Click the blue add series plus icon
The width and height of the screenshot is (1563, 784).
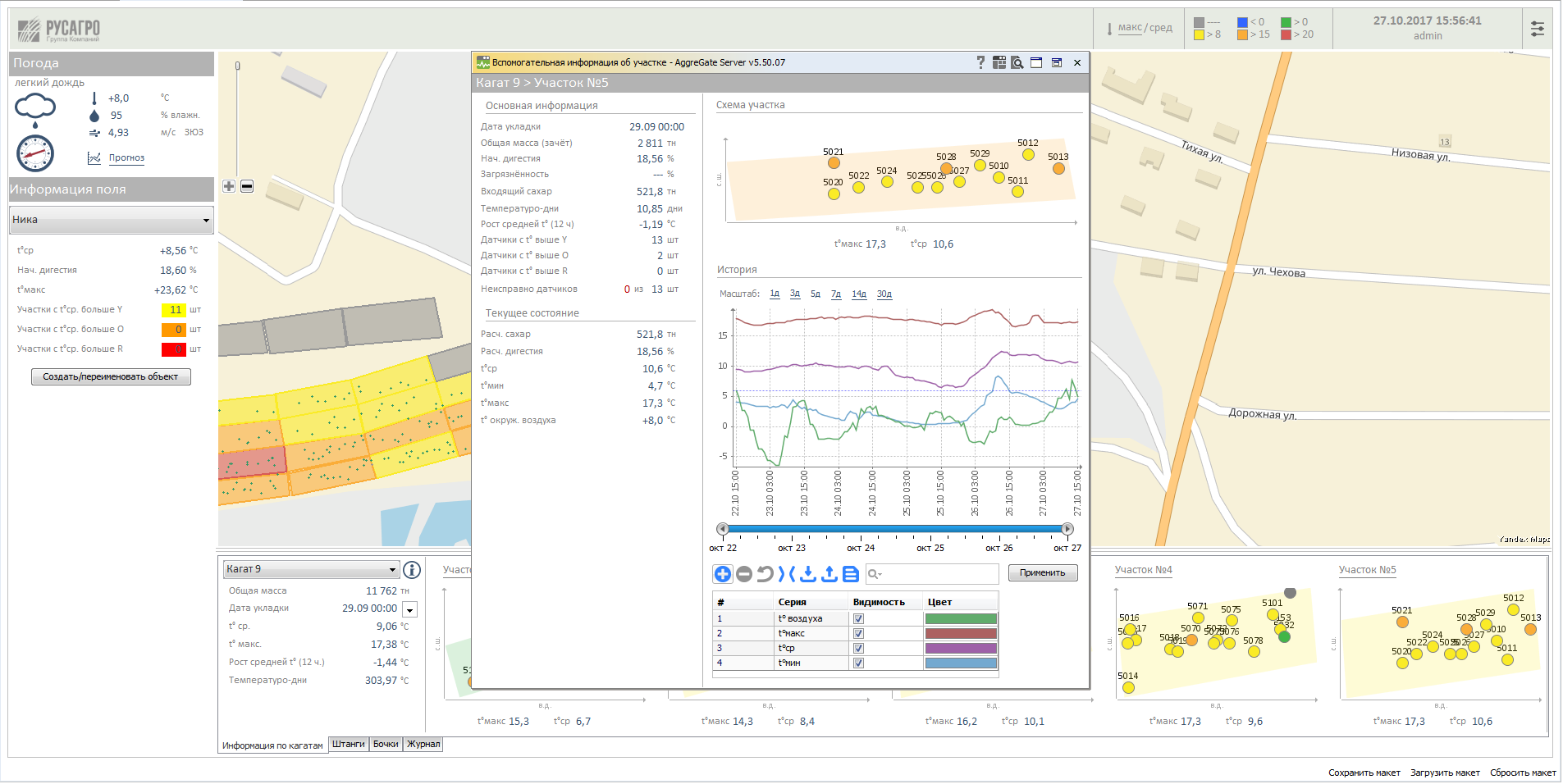point(723,574)
